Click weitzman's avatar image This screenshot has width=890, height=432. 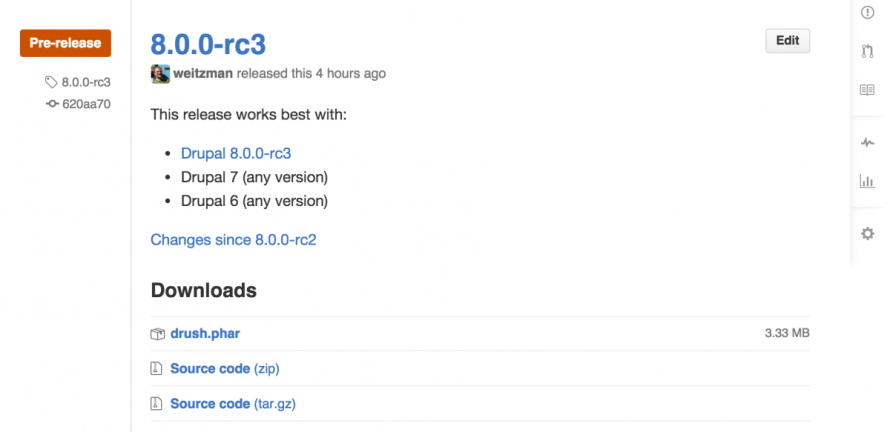pyautogui.click(x=160, y=74)
